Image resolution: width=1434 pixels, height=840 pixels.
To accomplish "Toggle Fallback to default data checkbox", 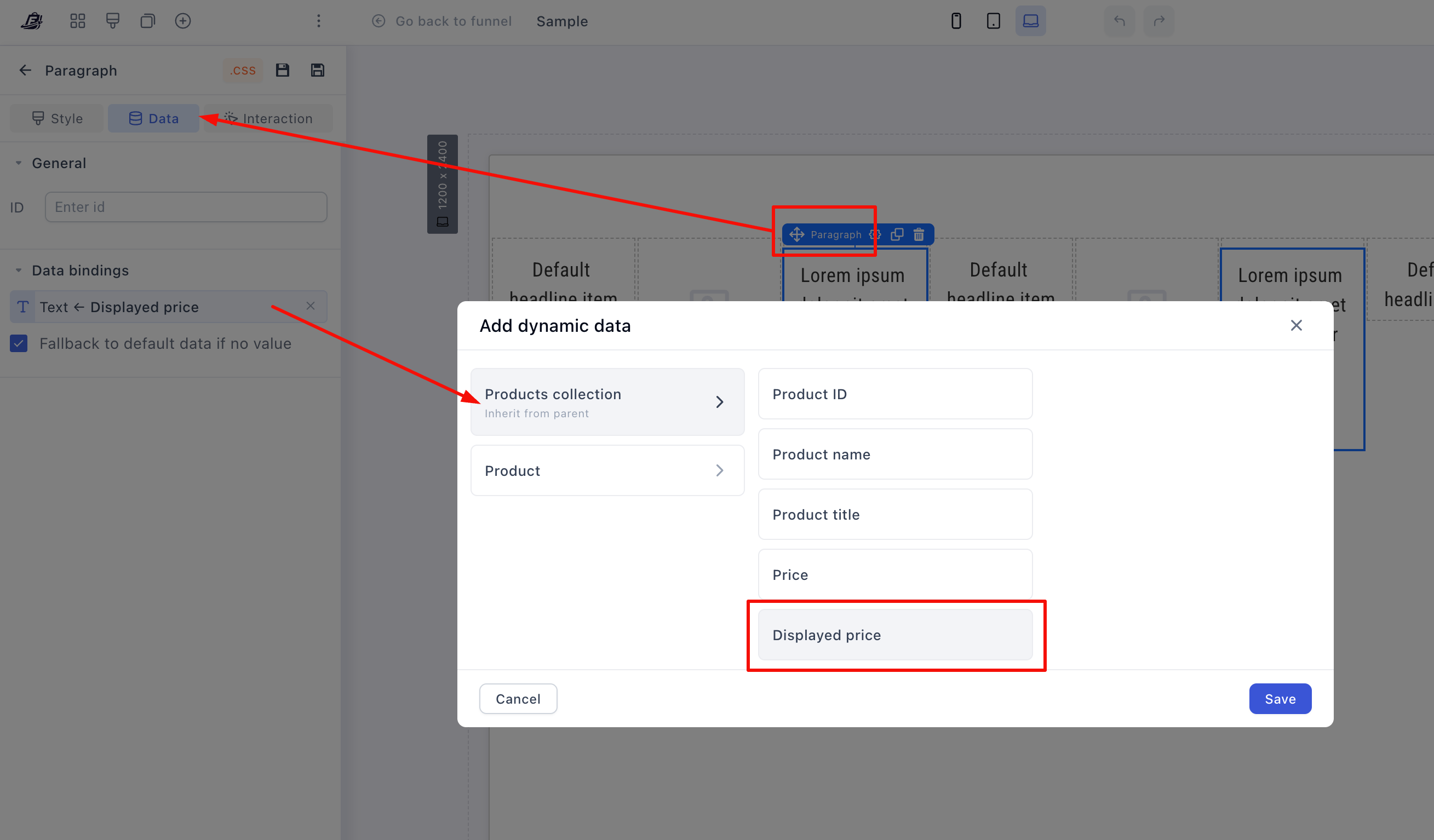I will point(19,343).
